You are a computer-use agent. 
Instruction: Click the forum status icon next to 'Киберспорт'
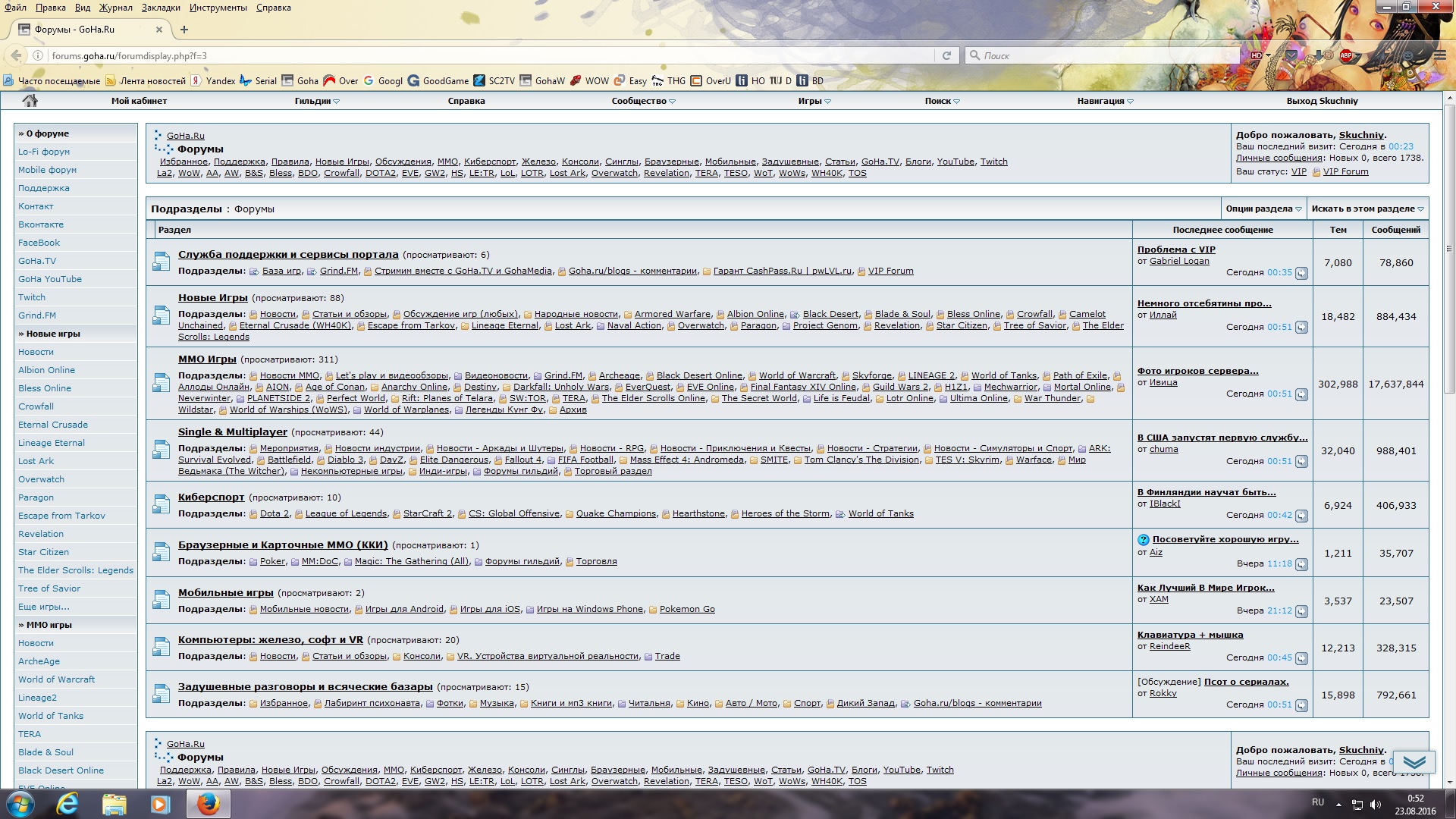point(161,505)
